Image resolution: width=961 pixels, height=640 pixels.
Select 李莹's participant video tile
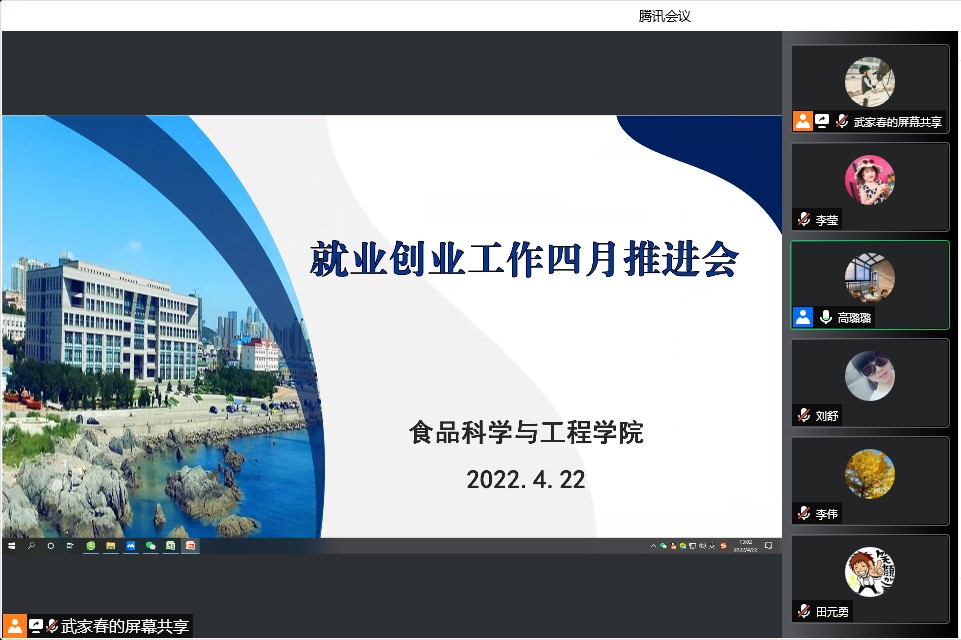(869, 187)
